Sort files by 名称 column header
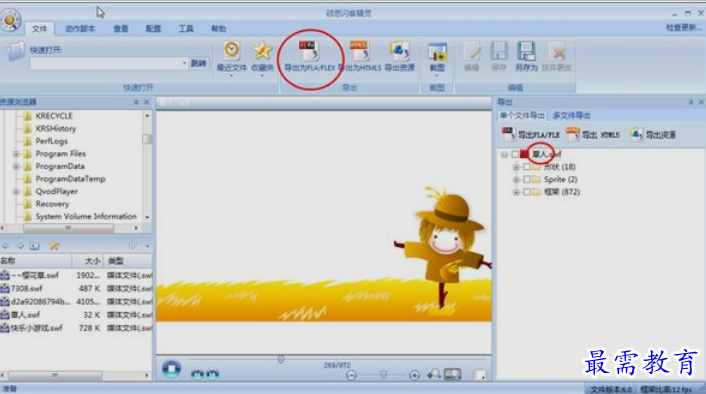Viewport: 706px width, 394px height. [x=36, y=261]
